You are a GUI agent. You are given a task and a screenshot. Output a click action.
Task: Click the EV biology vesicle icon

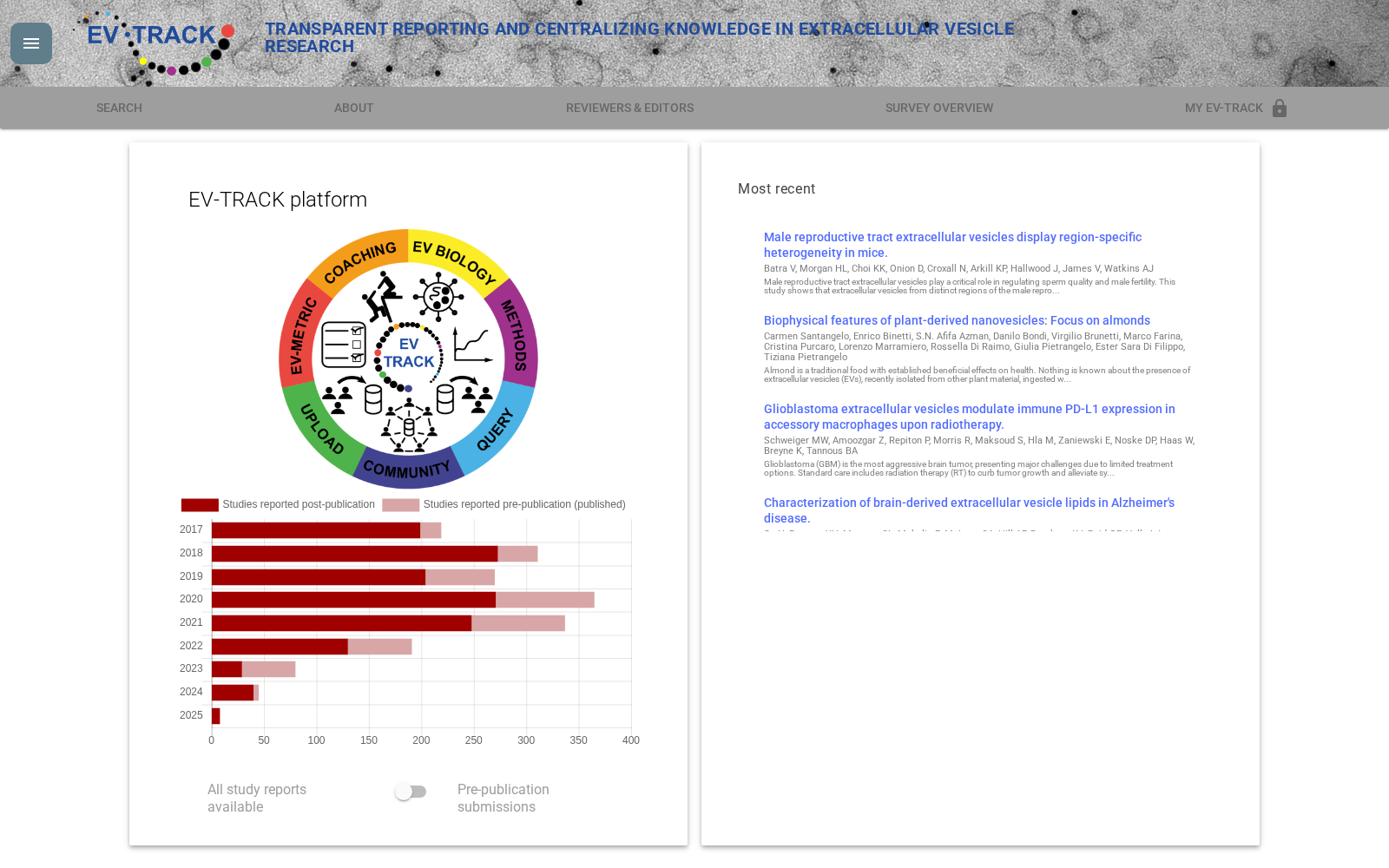[438, 297]
